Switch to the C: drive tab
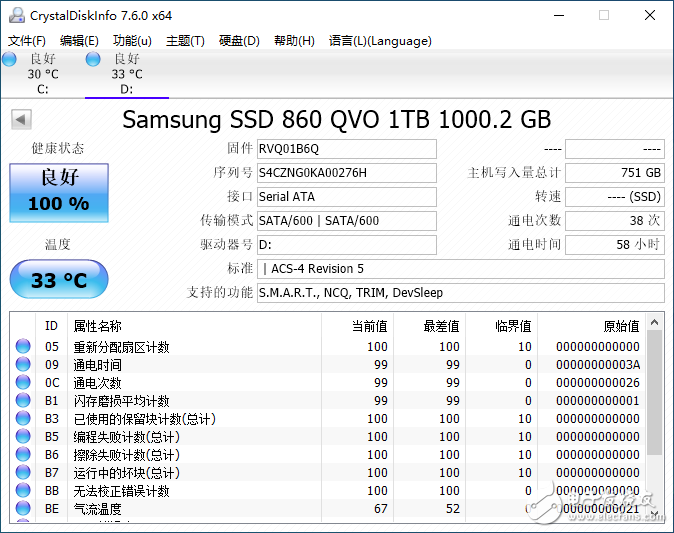 (43, 74)
